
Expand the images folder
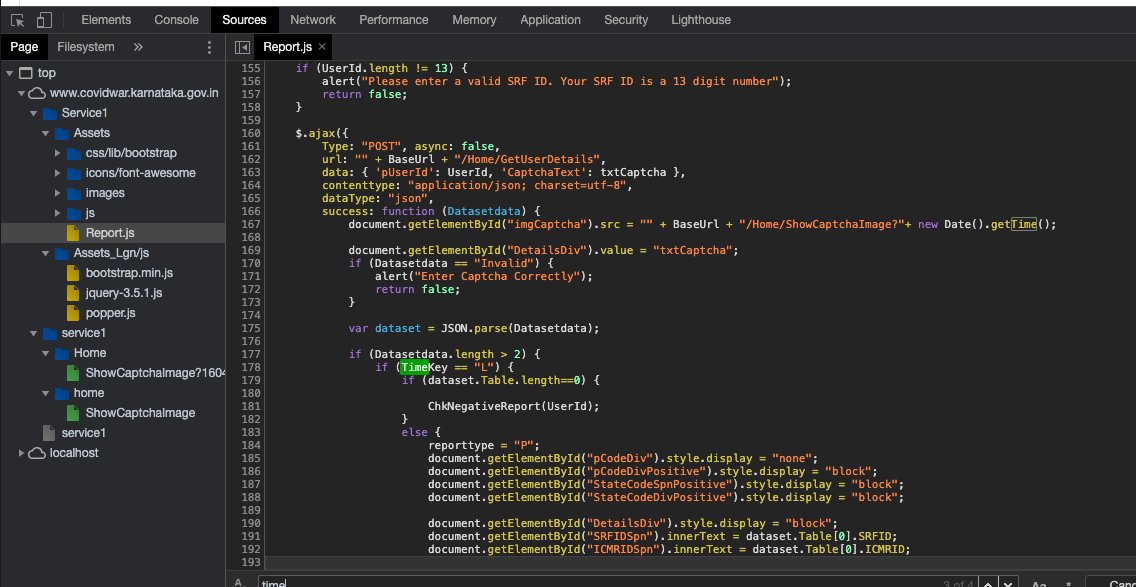tap(57, 193)
